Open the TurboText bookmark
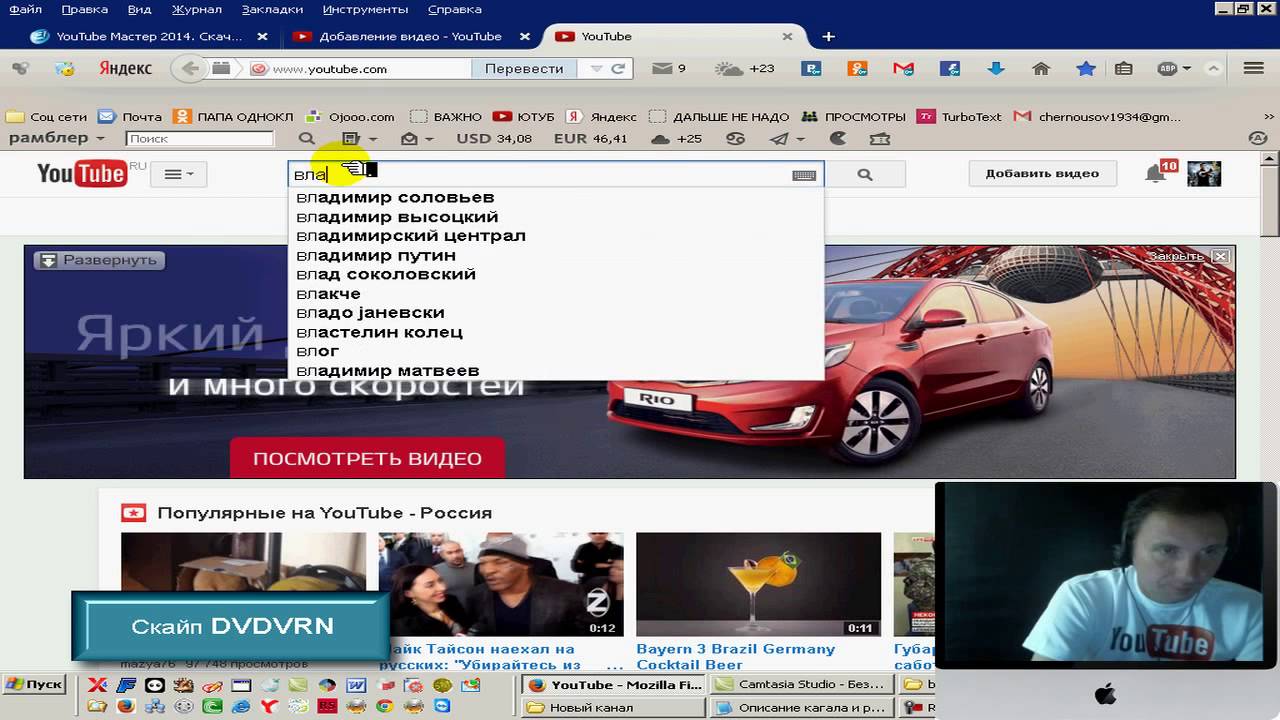 coord(960,117)
